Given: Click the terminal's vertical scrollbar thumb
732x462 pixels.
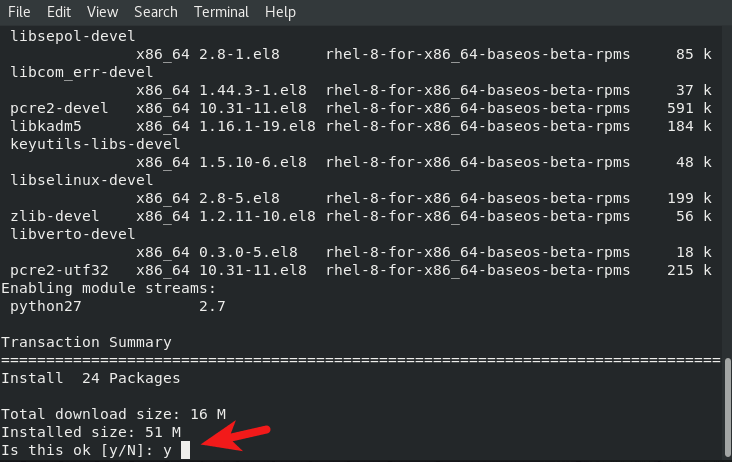Looking at the screenshot, I should coord(727,408).
